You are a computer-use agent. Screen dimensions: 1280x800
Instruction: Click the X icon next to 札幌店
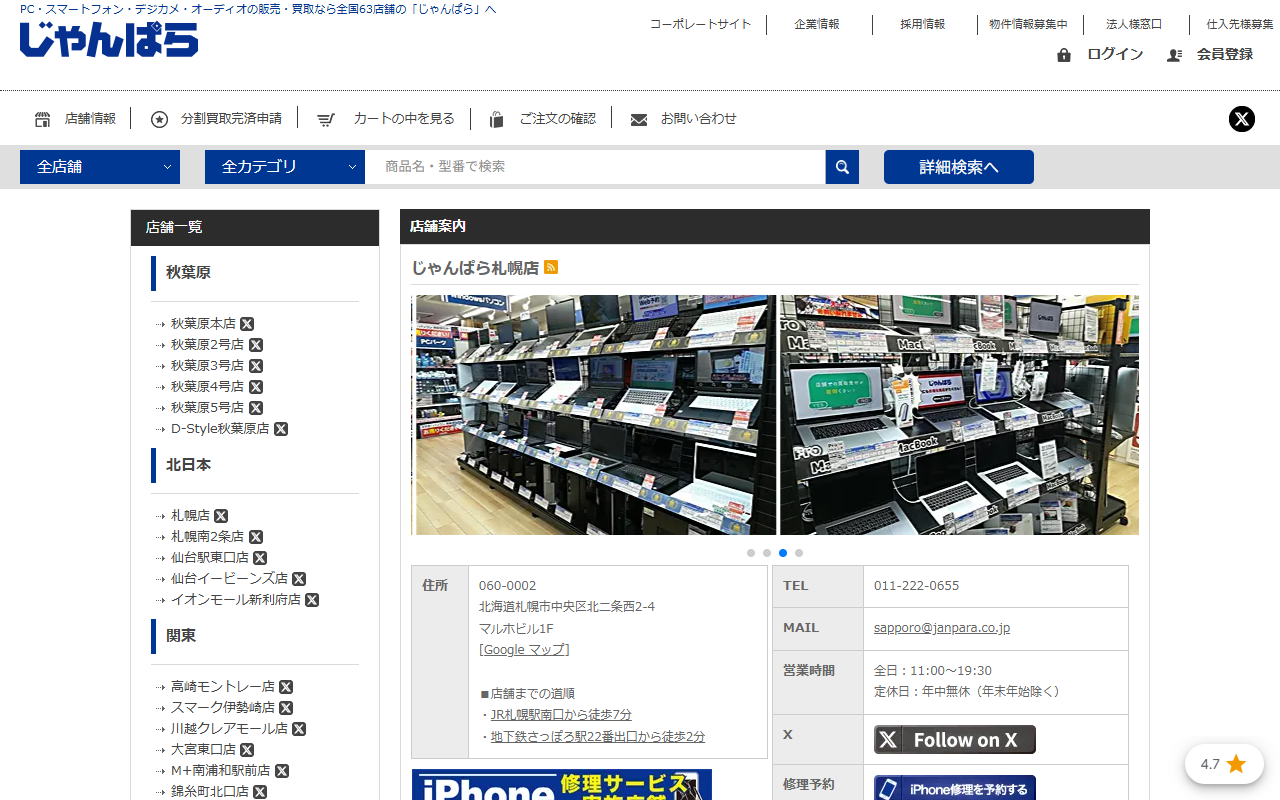[221, 516]
